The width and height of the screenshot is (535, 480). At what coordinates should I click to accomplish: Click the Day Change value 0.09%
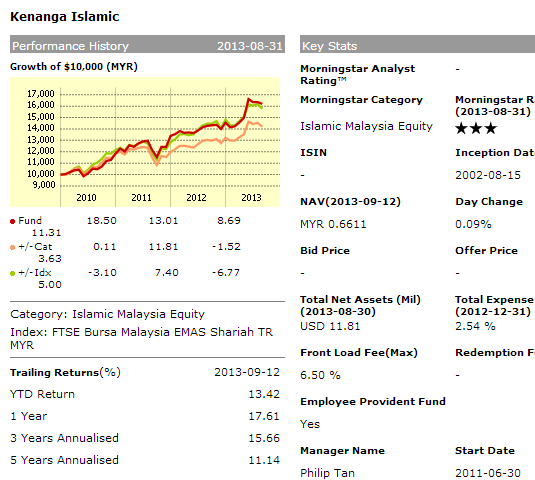tap(473, 224)
